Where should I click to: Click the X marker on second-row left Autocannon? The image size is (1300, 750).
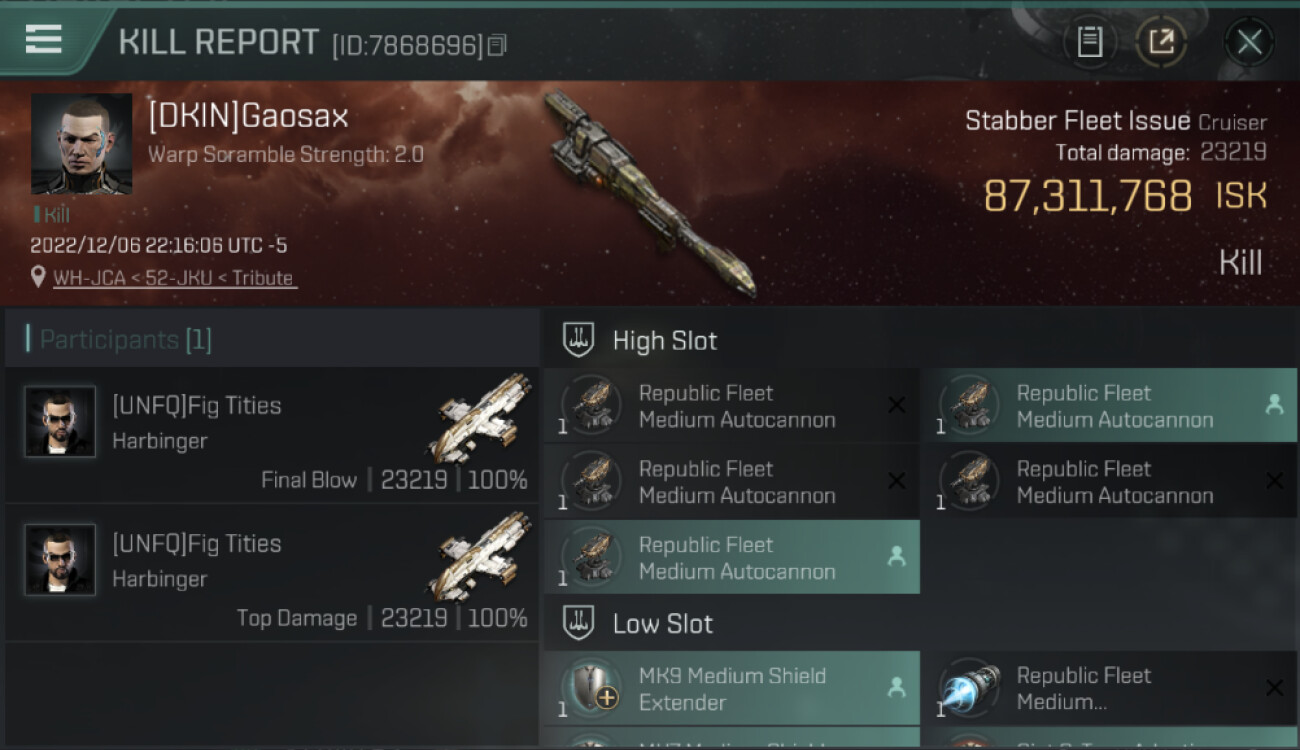897,481
